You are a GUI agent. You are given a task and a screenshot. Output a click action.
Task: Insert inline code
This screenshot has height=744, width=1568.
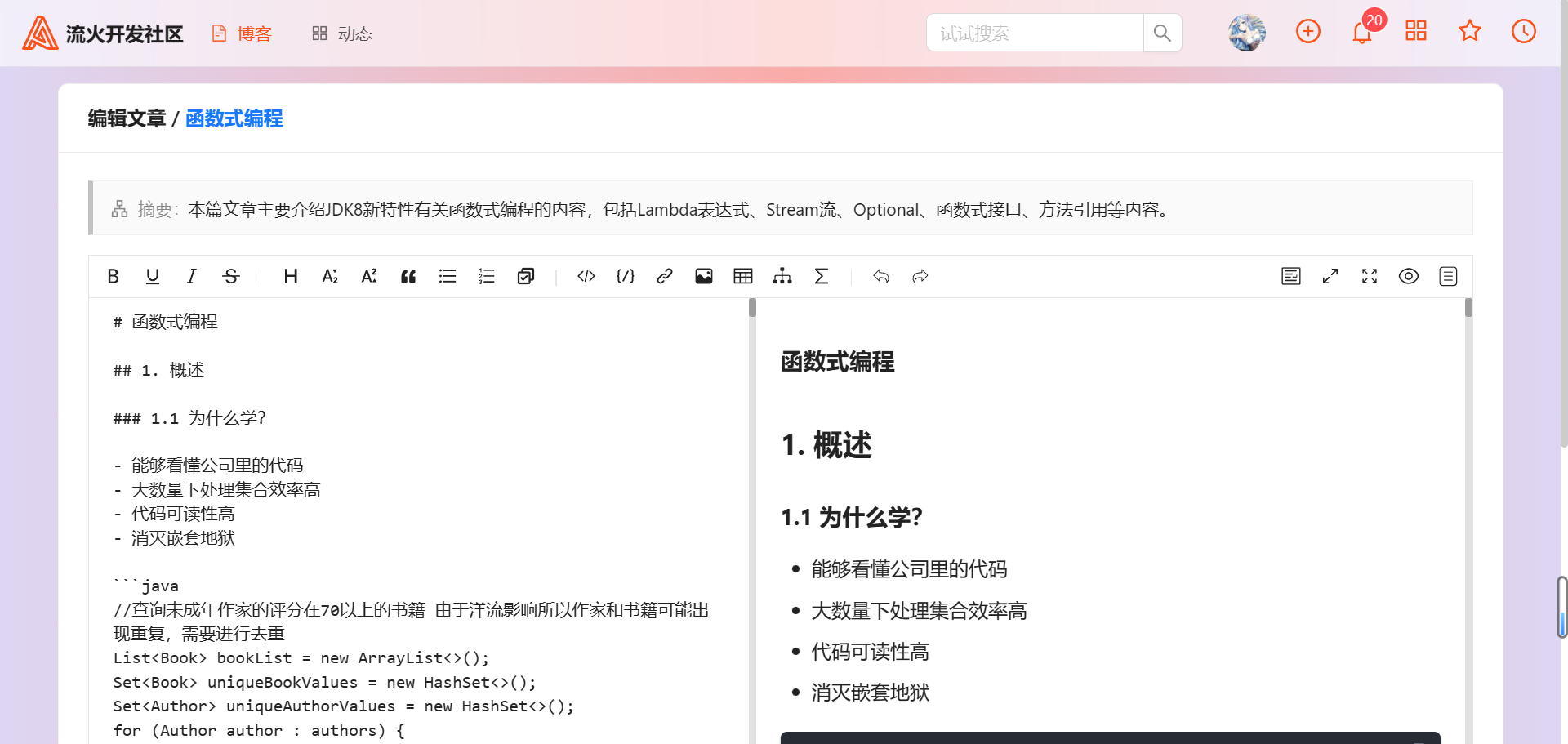(586, 276)
